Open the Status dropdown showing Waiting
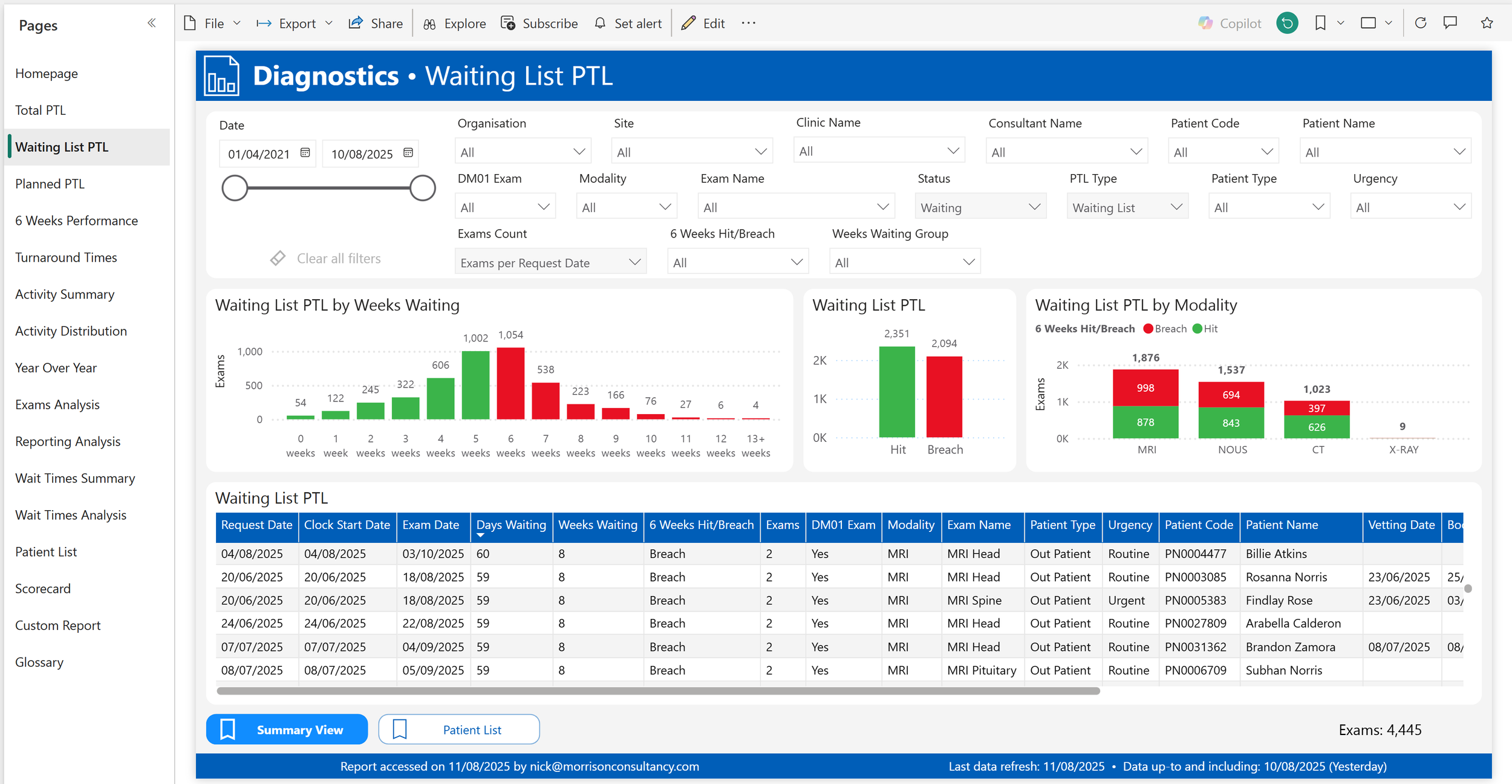This screenshot has width=1512, height=784. point(980,207)
